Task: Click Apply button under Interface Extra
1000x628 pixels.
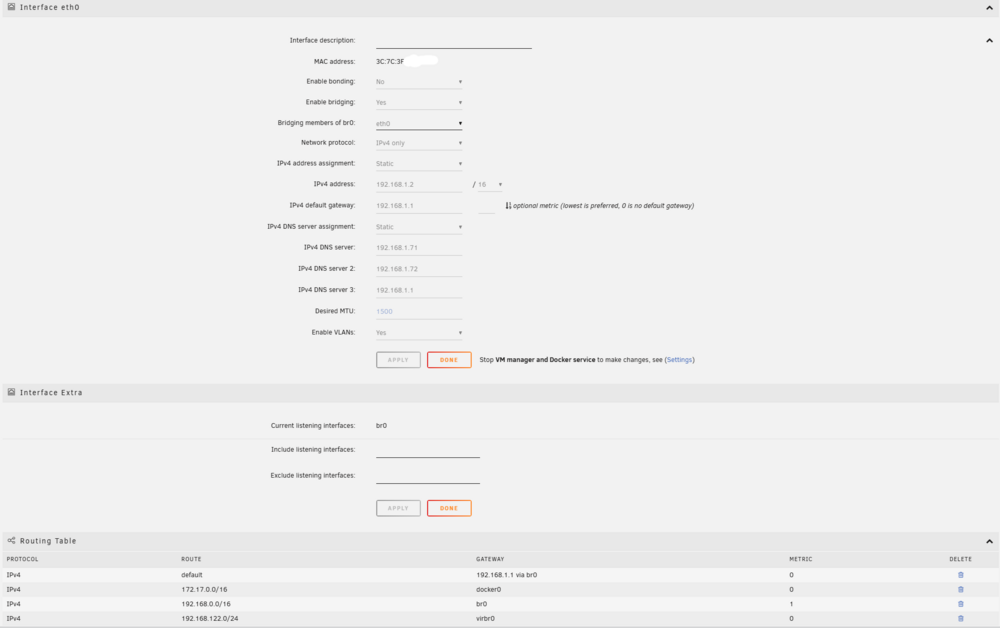Action: point(398,508)
